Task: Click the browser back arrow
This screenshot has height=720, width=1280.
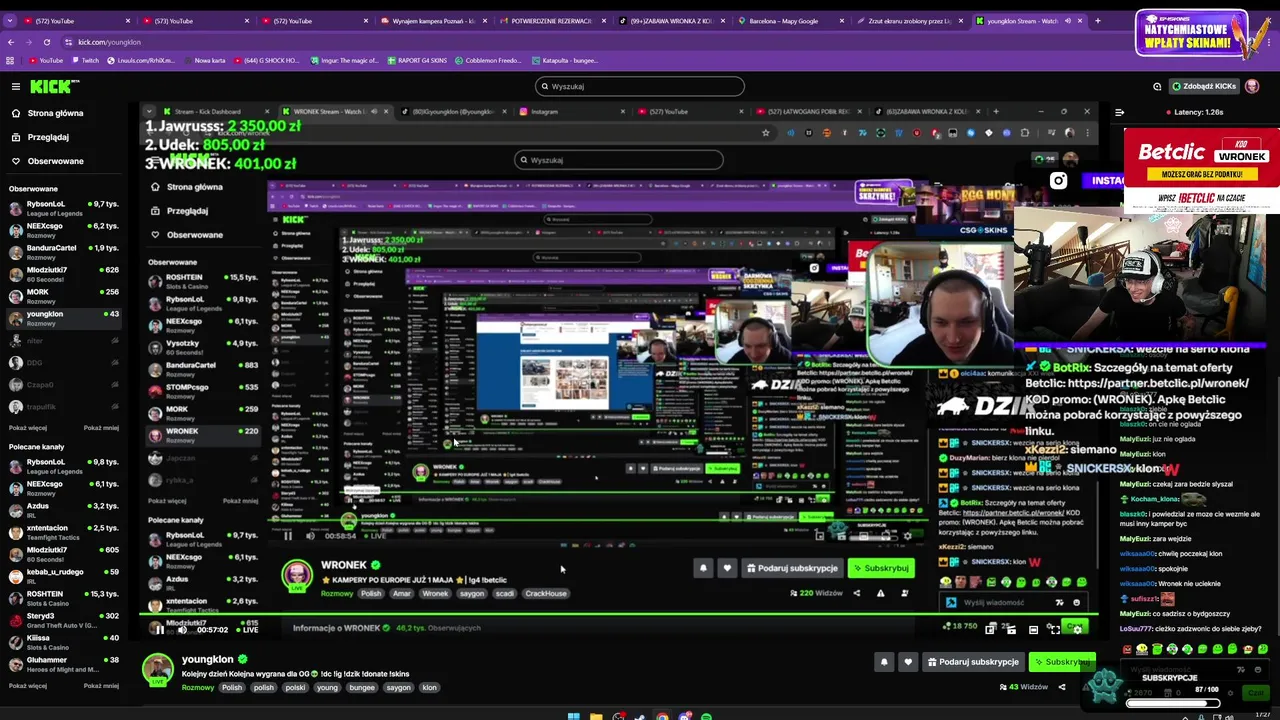Action: (11, 42)
